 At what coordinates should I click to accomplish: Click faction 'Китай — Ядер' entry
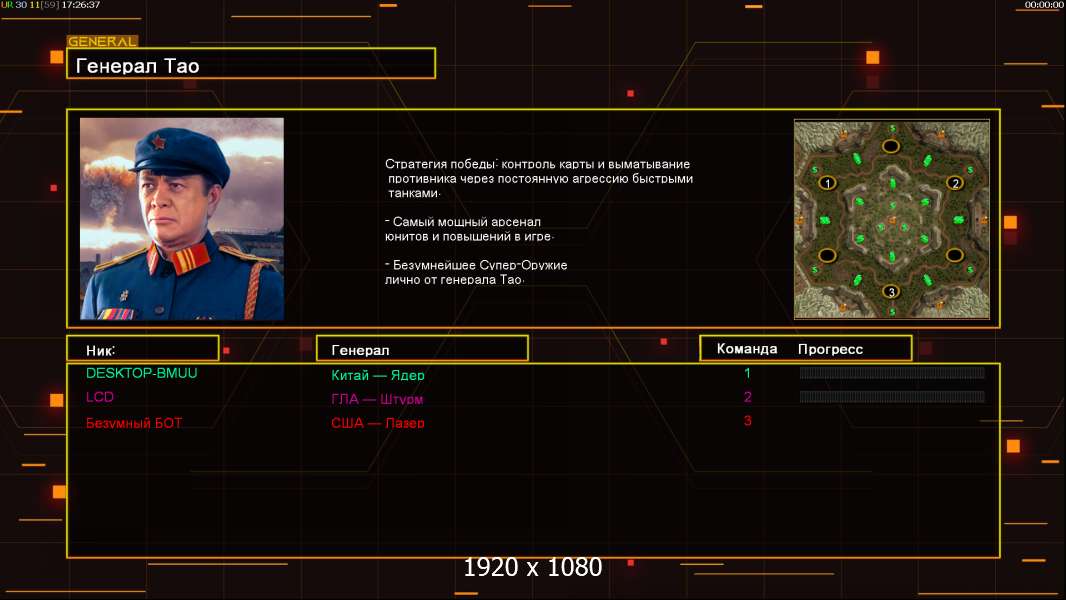(x=378, y=374)
